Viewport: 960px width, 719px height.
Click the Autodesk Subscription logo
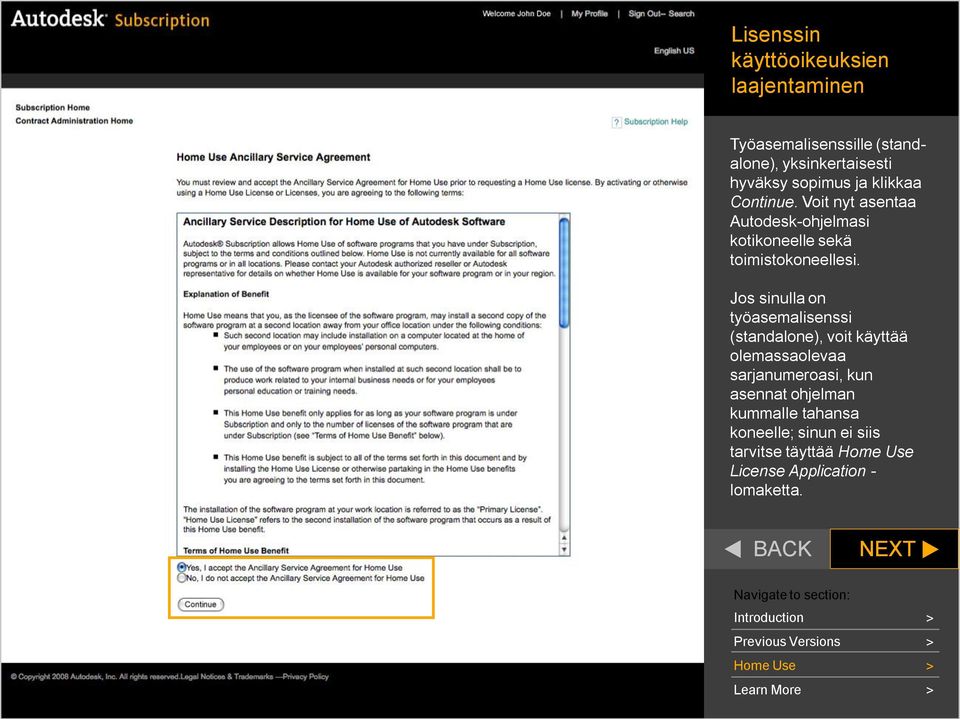(110, 19)
